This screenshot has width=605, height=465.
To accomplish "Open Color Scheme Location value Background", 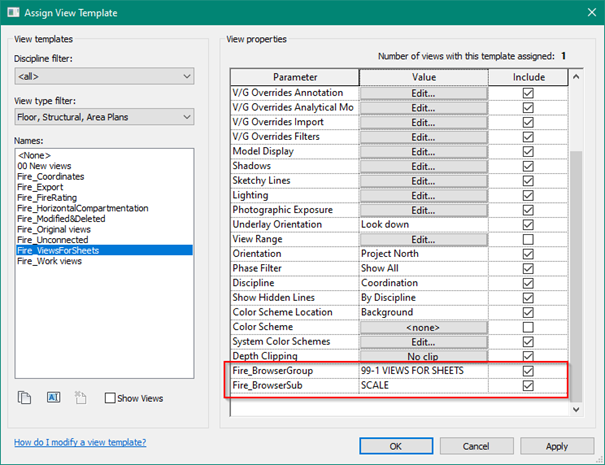I will tap(423, 313).
